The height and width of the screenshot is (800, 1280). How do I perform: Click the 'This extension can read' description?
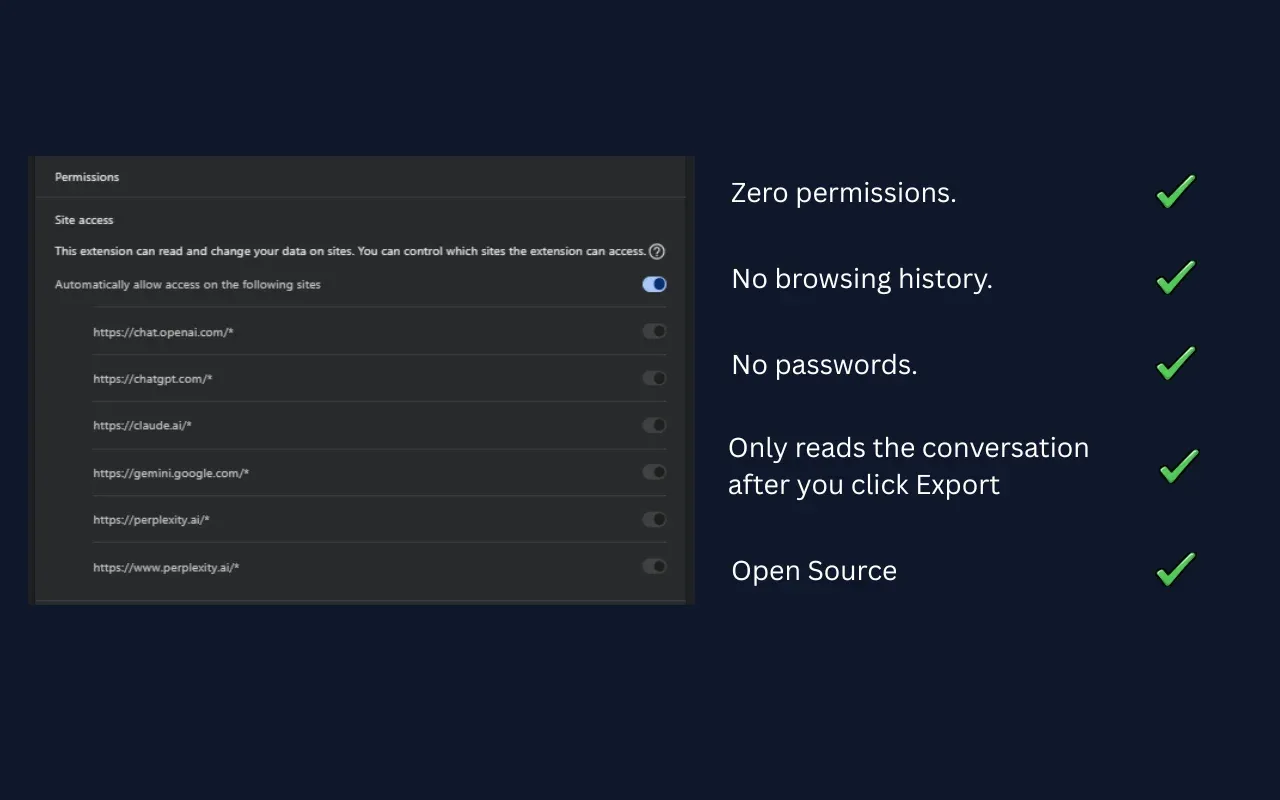(350, 252)
